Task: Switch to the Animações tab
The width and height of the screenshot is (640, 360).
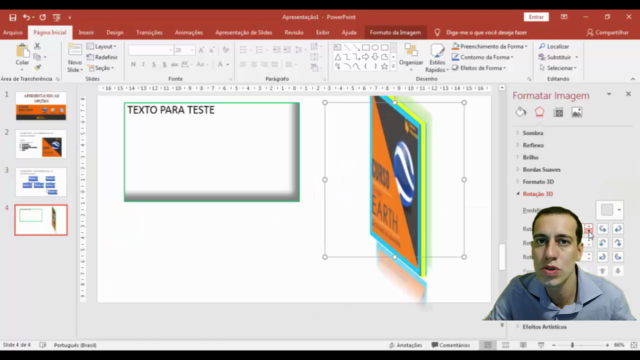Action: coord(189,32)
